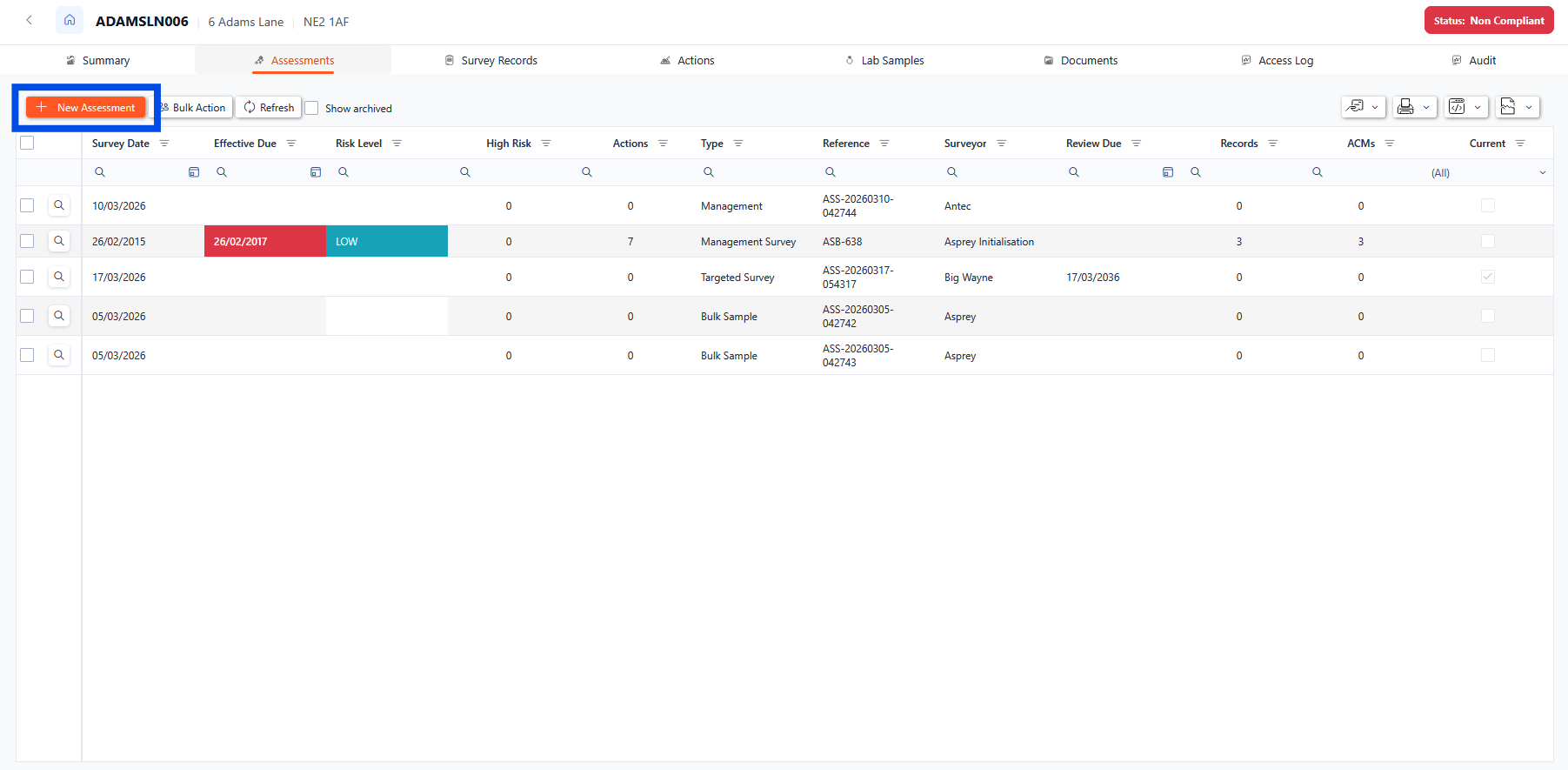Viewport: 1568px width, 770px height.
Task: Click magnifier icon on Targeted Survey row
Action: point(59,277)
